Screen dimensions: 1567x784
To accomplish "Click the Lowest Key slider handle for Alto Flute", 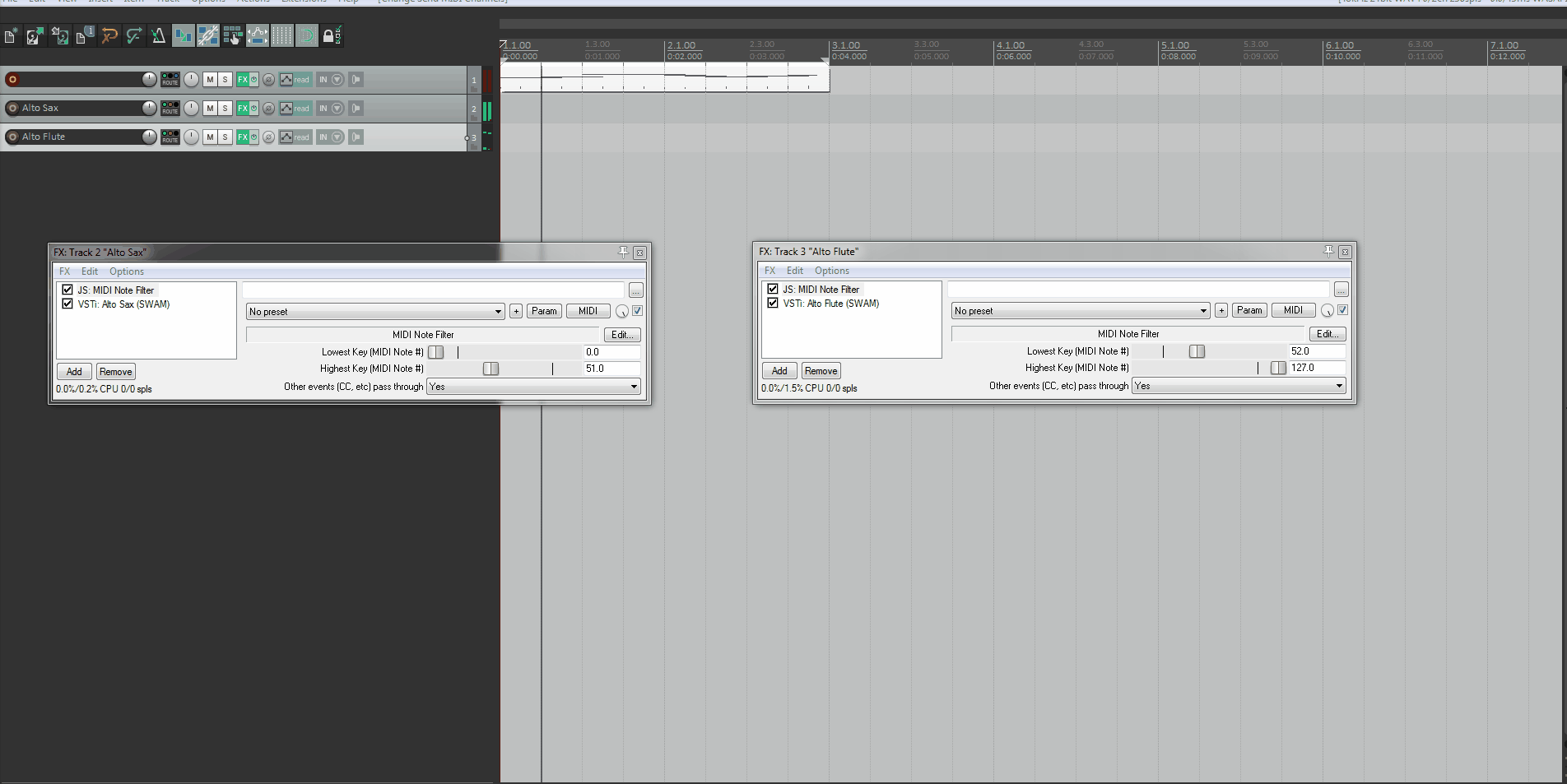I will [x=1197, y=351].
